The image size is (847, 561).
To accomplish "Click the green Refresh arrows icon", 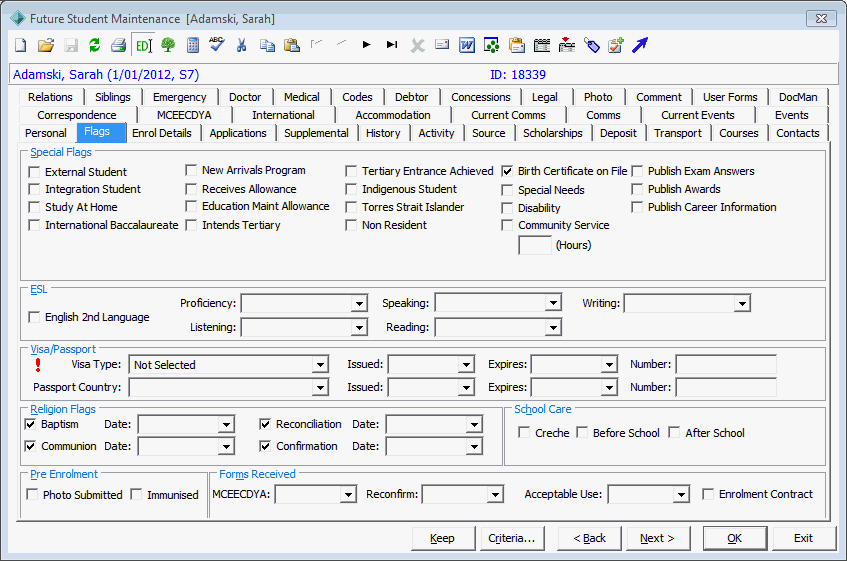I will coord(95,45).
